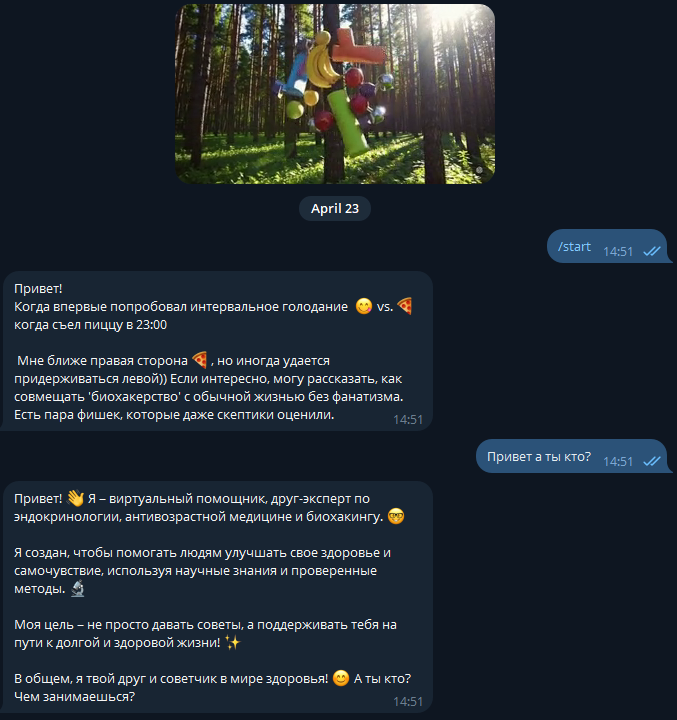This screenshot has width=677, height=720.
Task: Click smiling emoji before 'А ты кто?'
Action: click(341, 678)
